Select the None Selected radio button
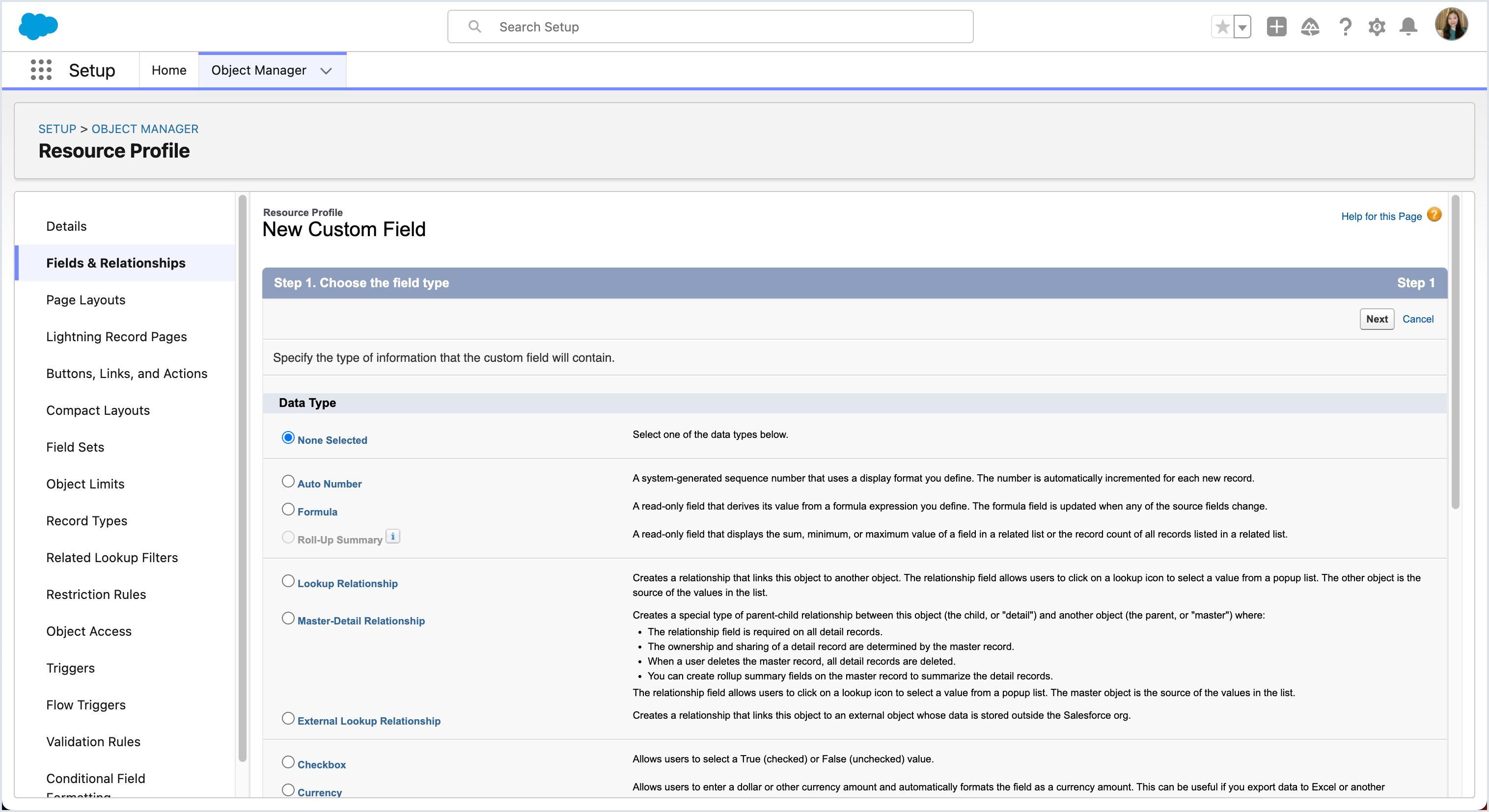 pos(288,437)
